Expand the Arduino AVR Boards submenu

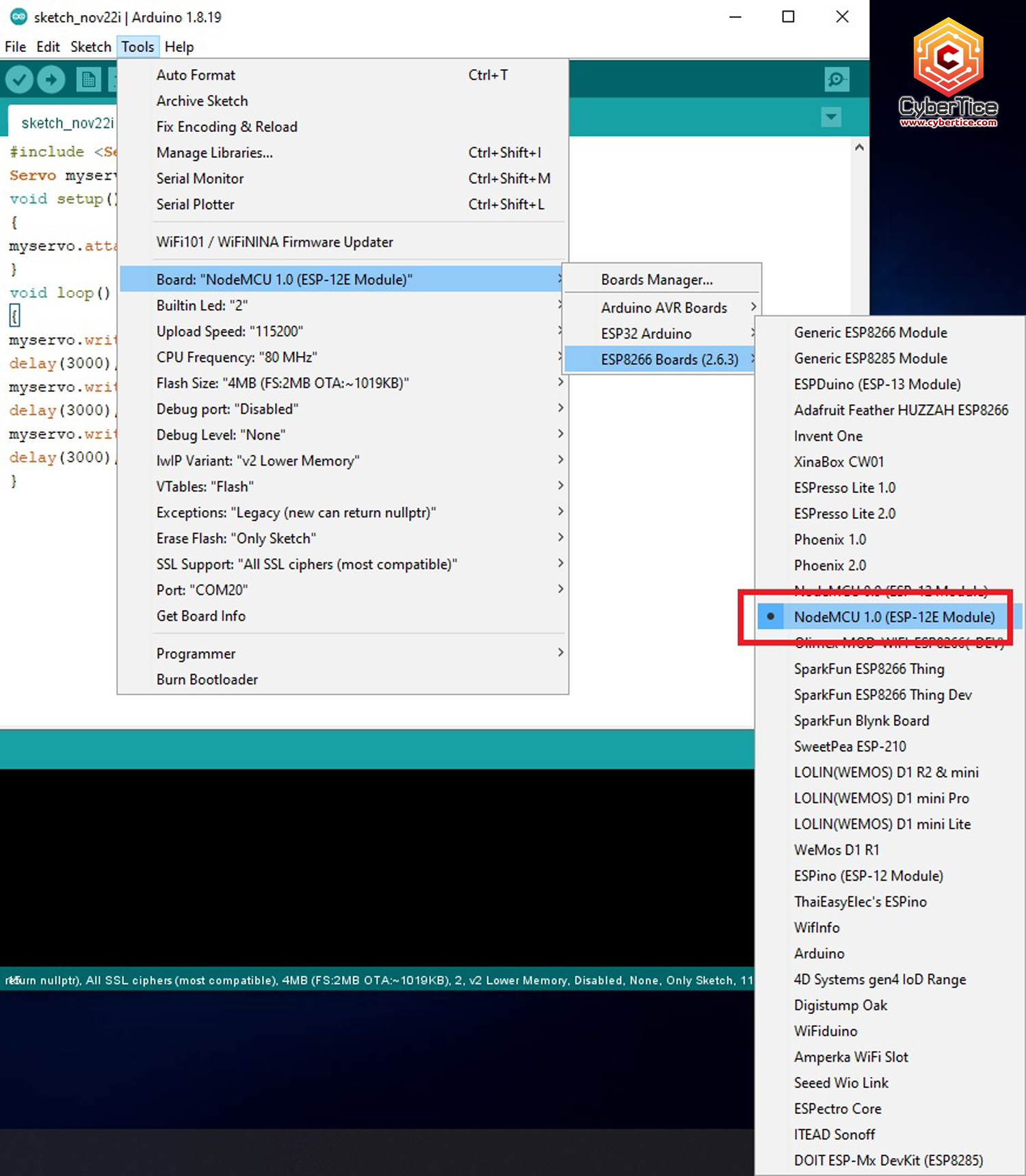point(663,308)
